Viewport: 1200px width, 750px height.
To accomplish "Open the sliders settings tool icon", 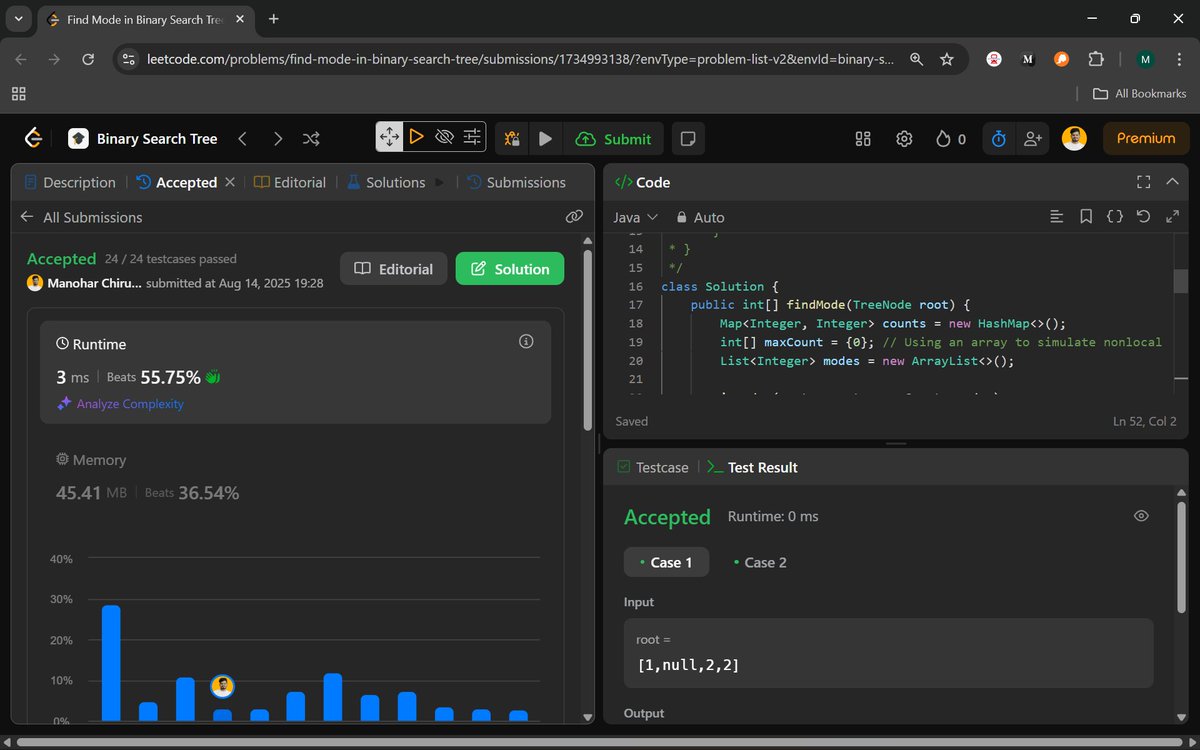I will pyautogui.click(x=472, y=137).
